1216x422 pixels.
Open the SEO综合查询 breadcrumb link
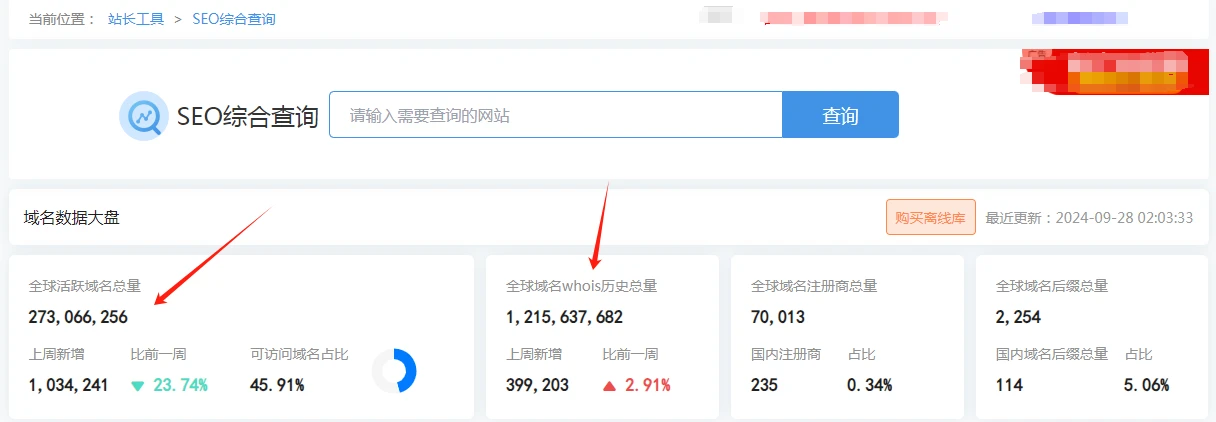234,19
